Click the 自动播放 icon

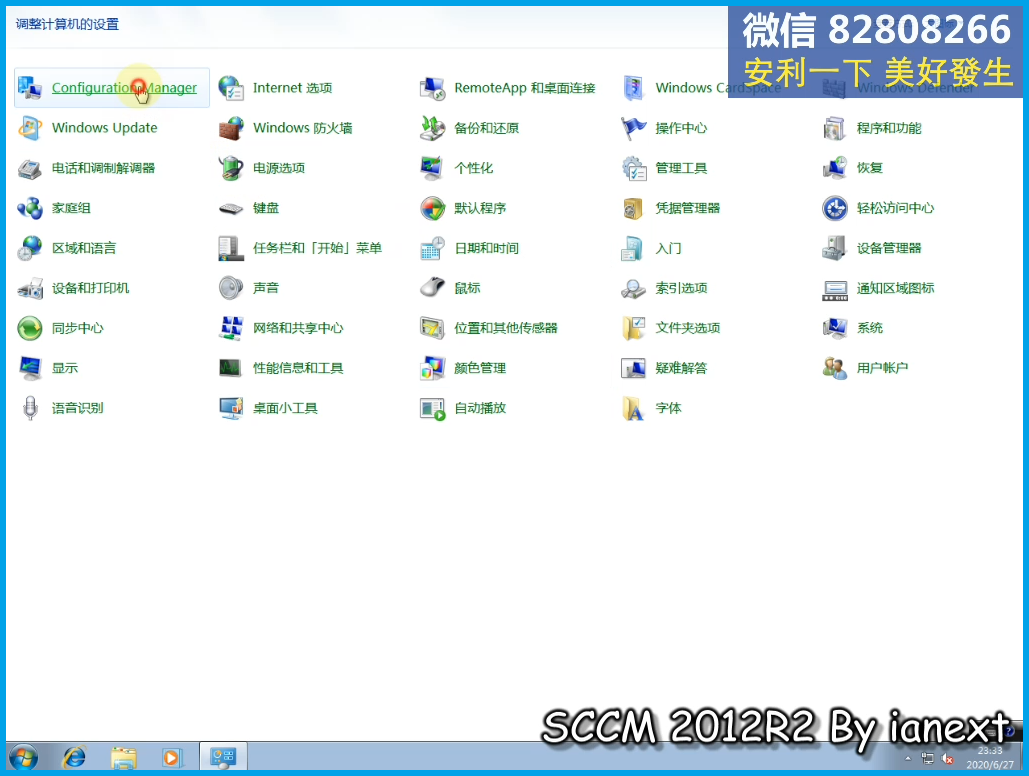click(432, 408)
